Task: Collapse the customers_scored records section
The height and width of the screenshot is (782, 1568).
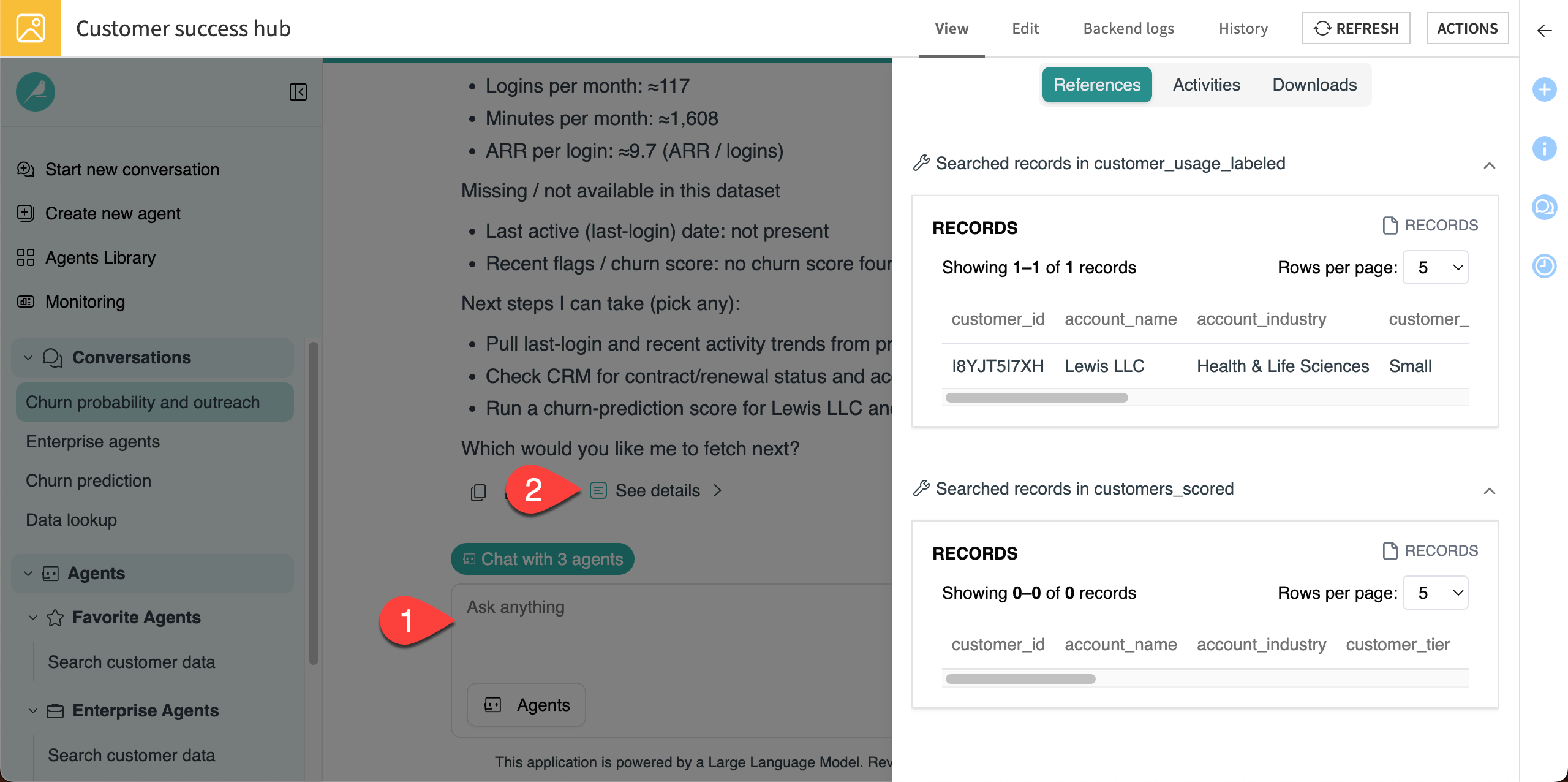Action: pos(1490,491)
